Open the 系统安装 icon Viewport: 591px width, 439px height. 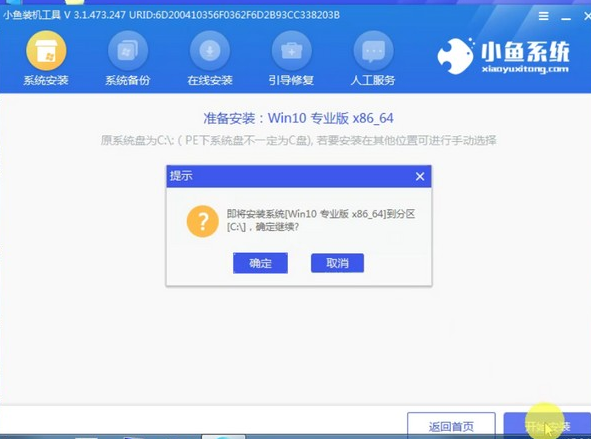pyautogui.click(x=46, y=50)
